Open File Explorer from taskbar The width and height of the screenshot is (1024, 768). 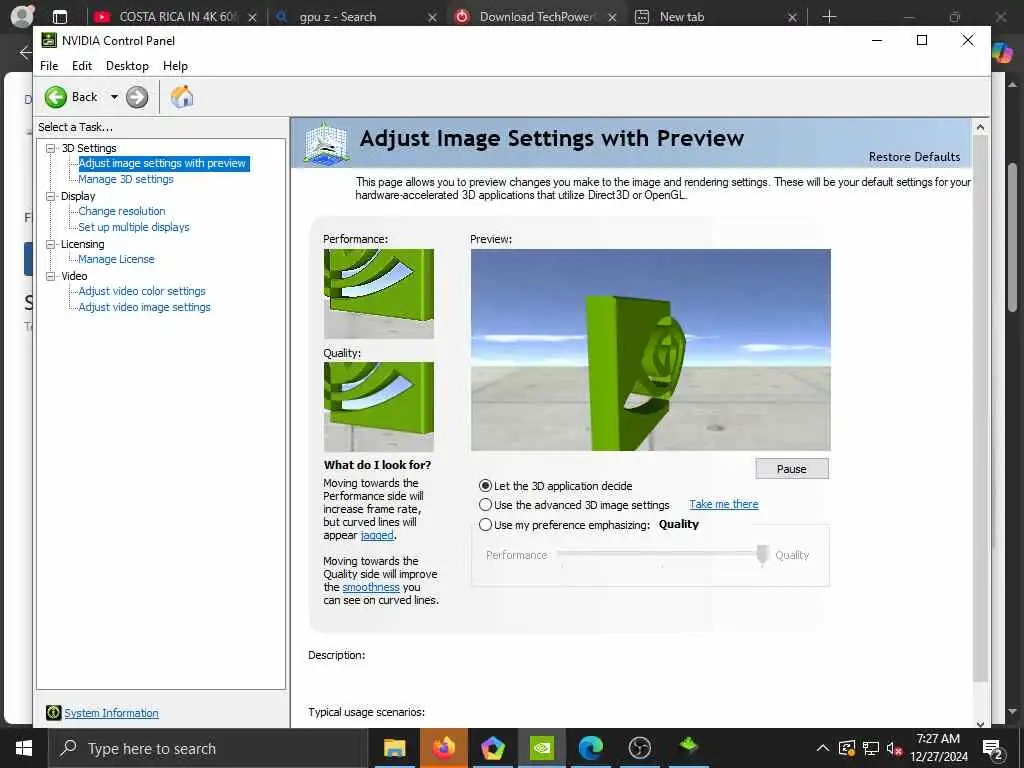click(394, 748)
